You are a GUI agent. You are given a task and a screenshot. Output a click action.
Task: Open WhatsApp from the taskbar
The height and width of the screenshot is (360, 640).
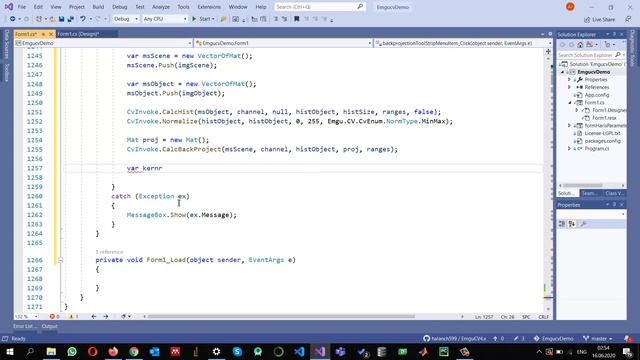[72, 351]
